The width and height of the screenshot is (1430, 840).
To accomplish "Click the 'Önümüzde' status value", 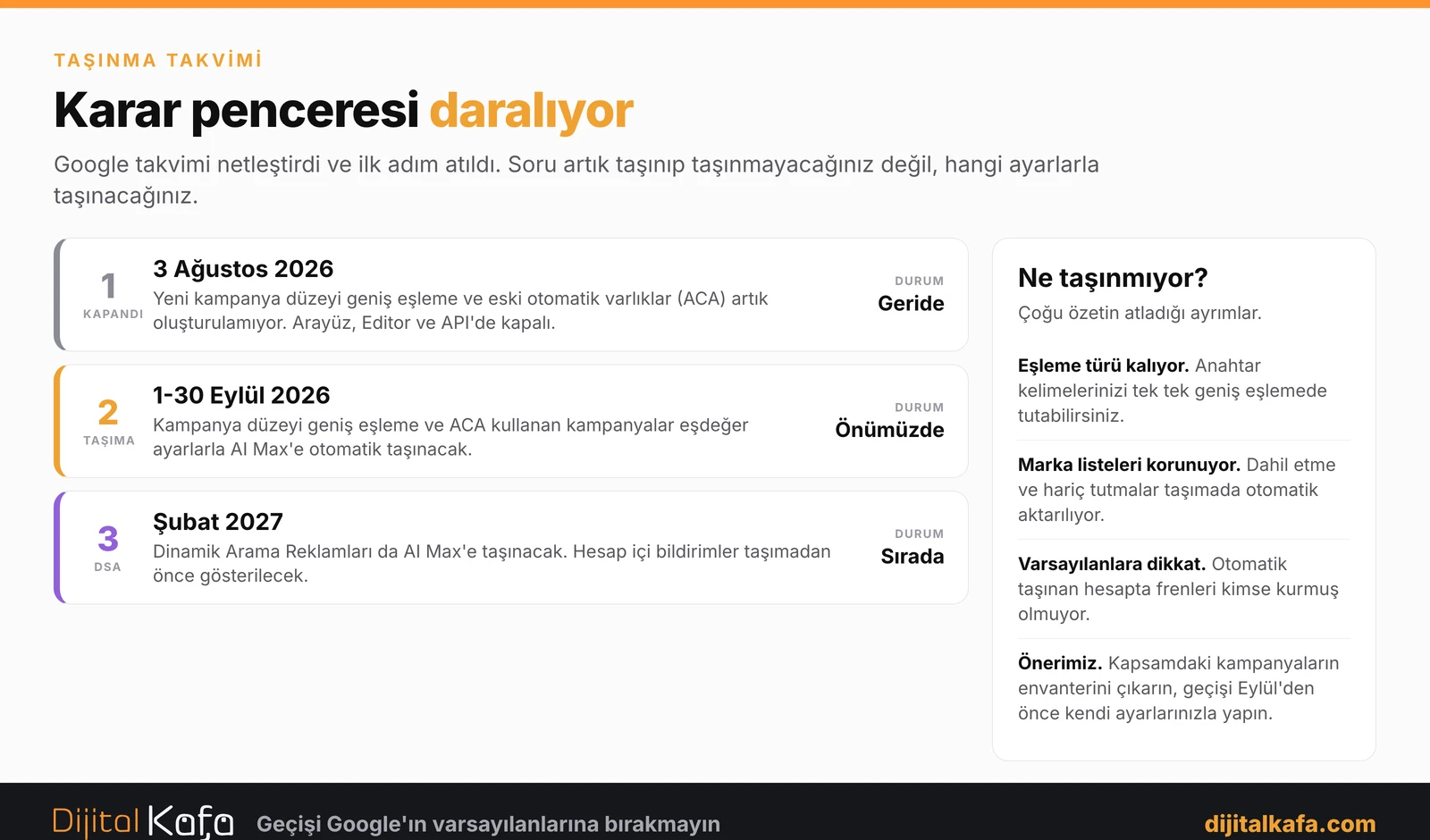I will (x=889, y=430).
